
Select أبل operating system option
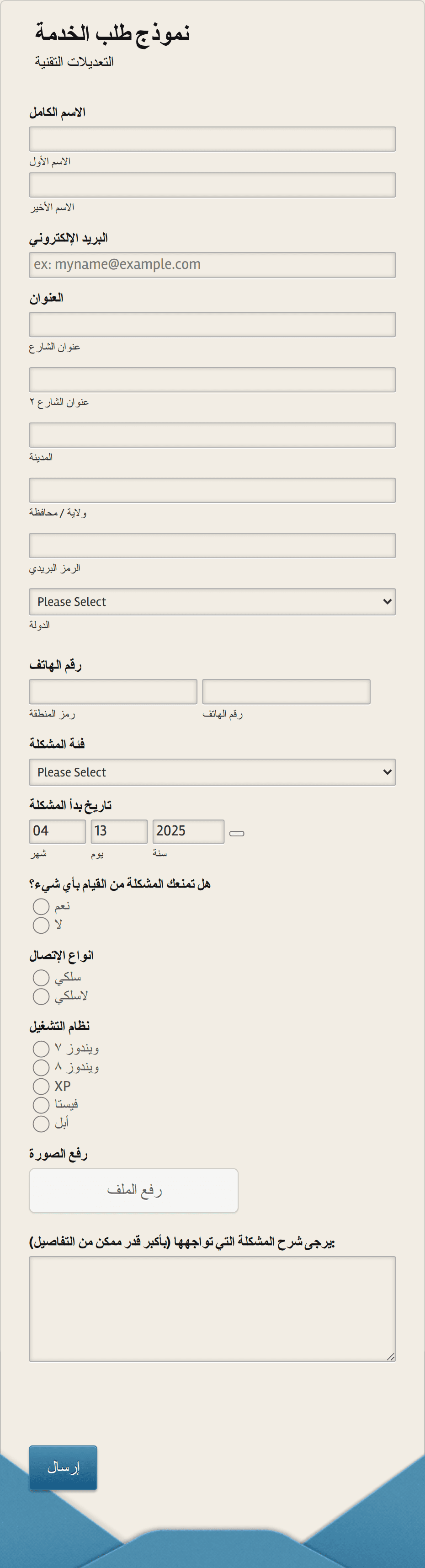coord(41,1124)
